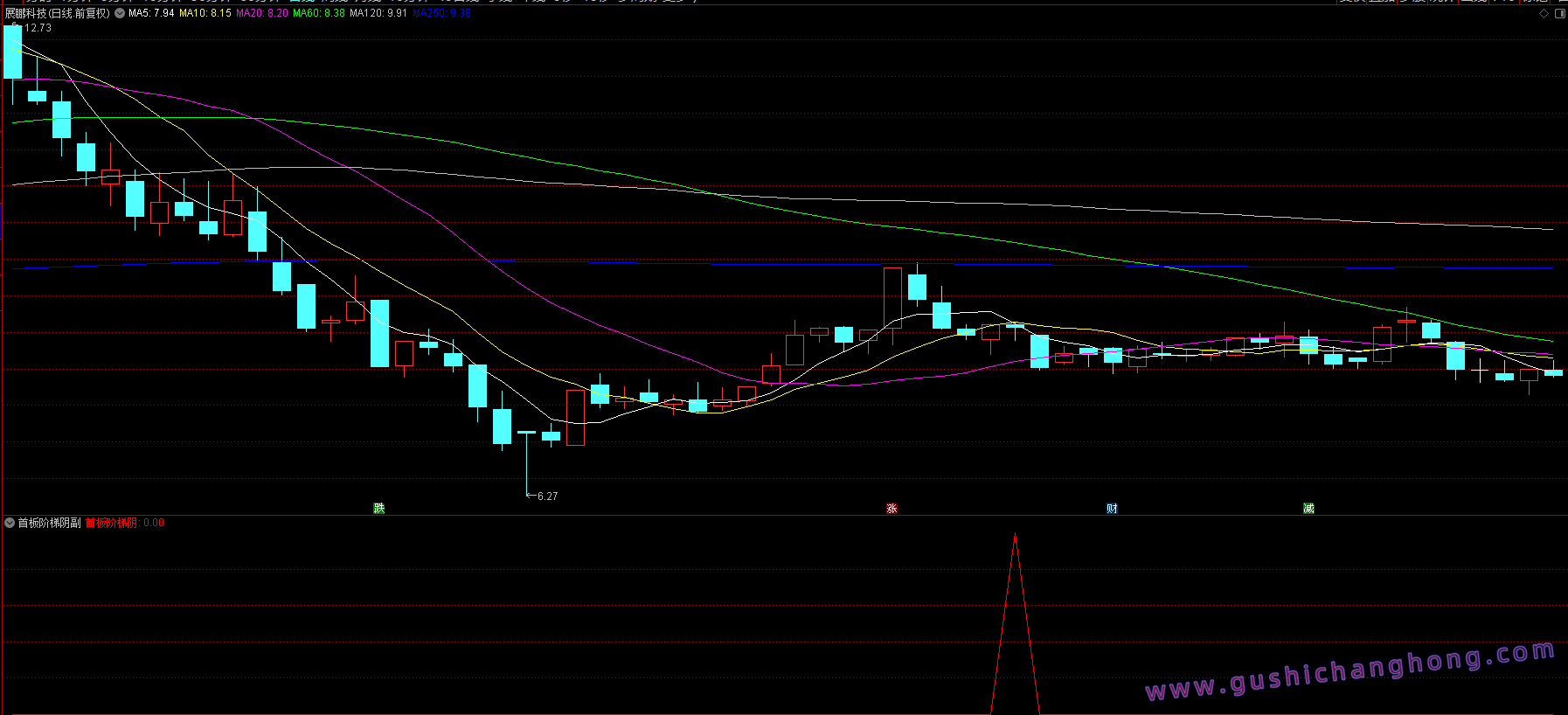The width and height of the screenshot is (1568, 715).
Task: Click the 12.73 high price label
Action: (x=38, y=28)
